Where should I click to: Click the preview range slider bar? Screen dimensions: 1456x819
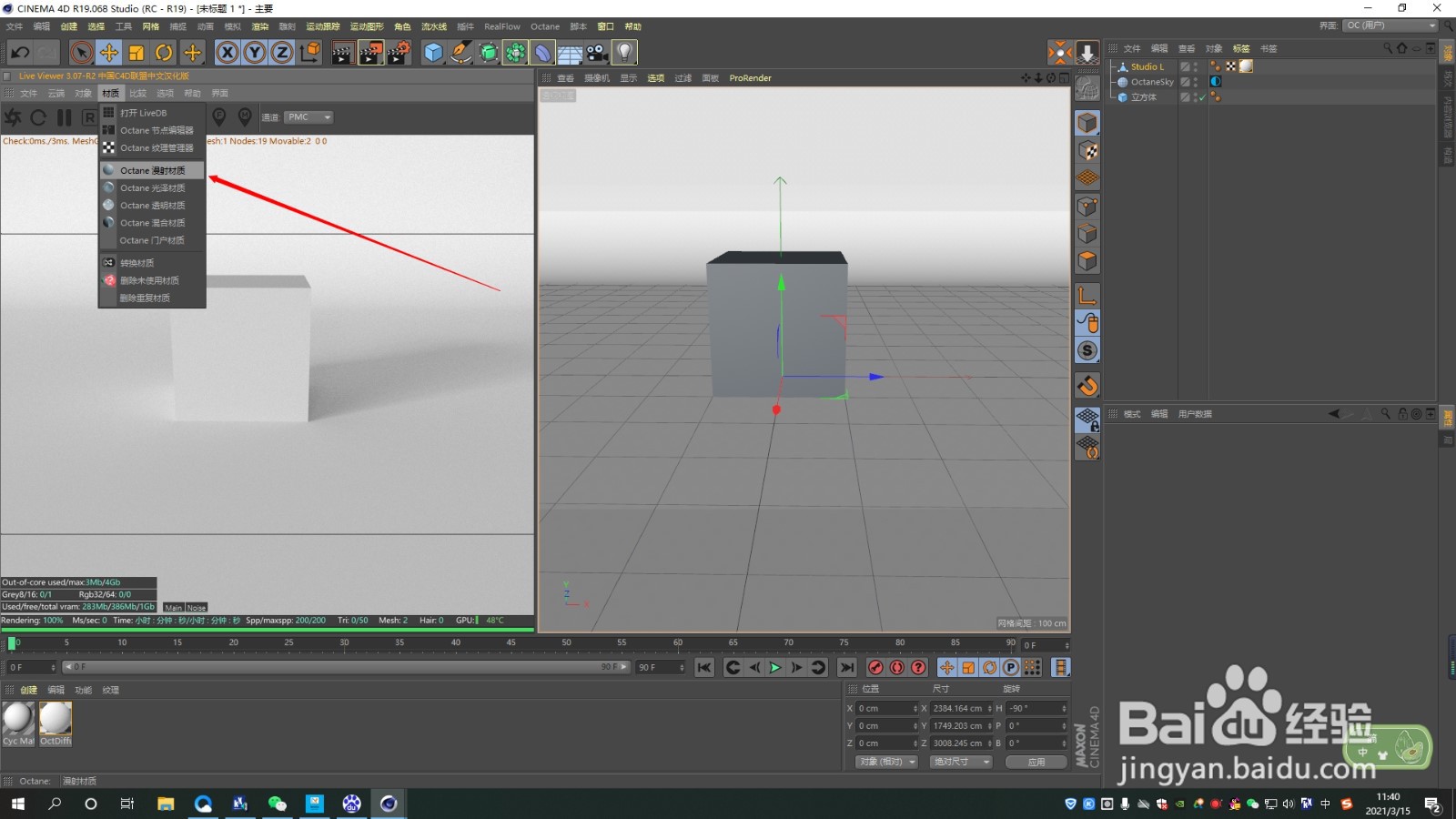346,667
